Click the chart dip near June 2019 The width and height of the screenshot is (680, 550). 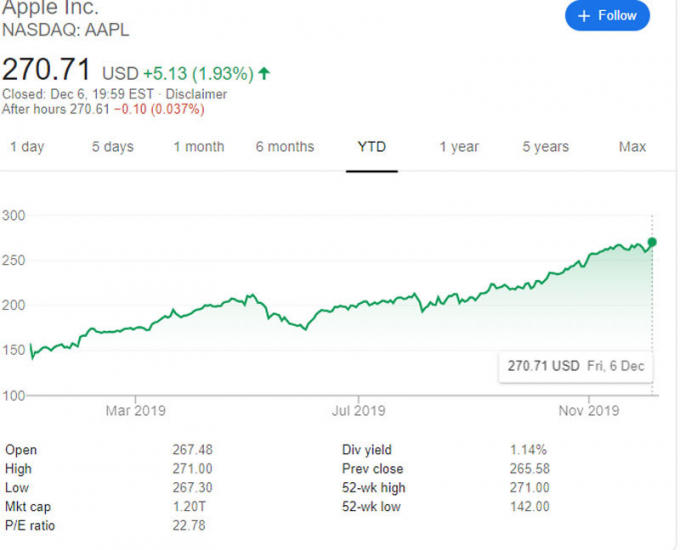pyautogui.click(x=306, y=329)
